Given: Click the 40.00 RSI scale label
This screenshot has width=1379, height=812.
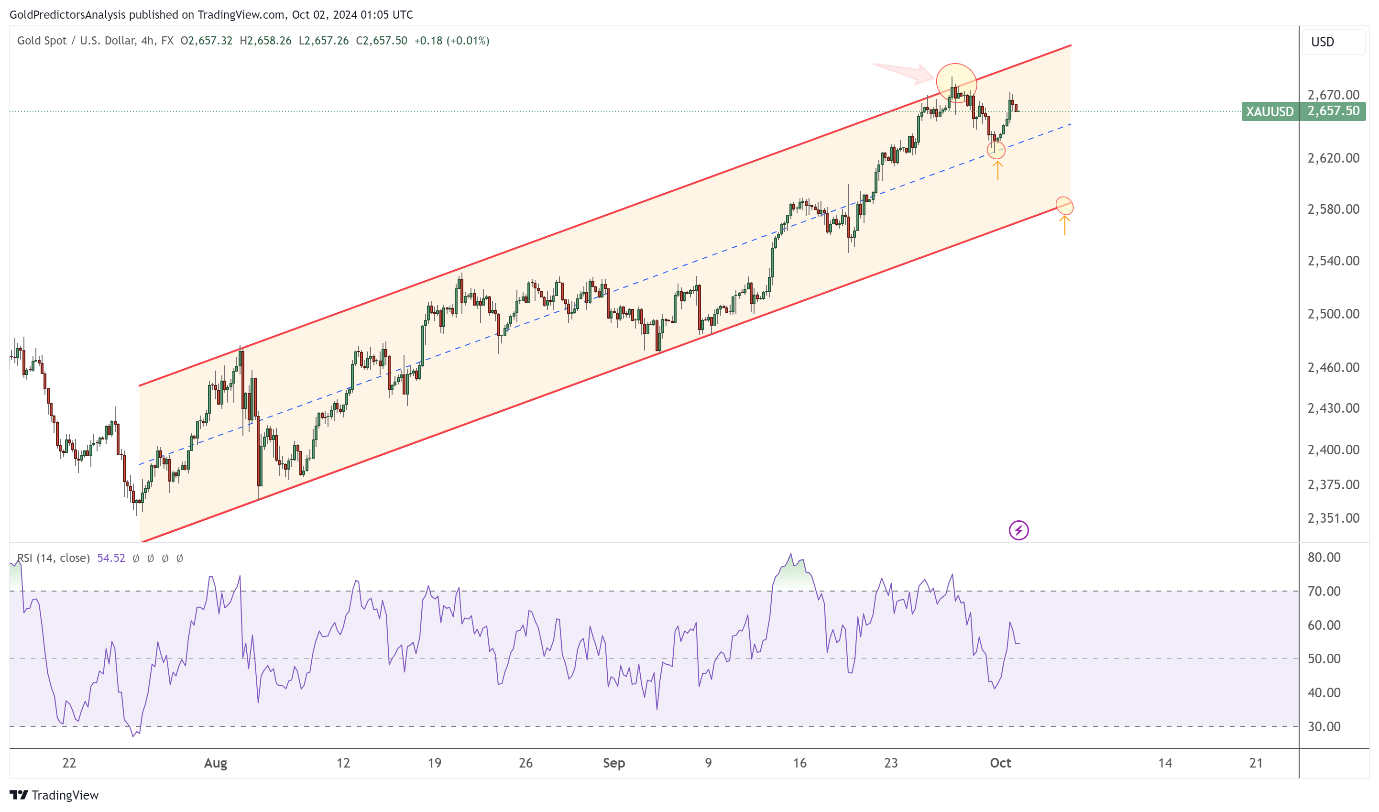Looking at the screenshot, I should tap(1323, 693).
